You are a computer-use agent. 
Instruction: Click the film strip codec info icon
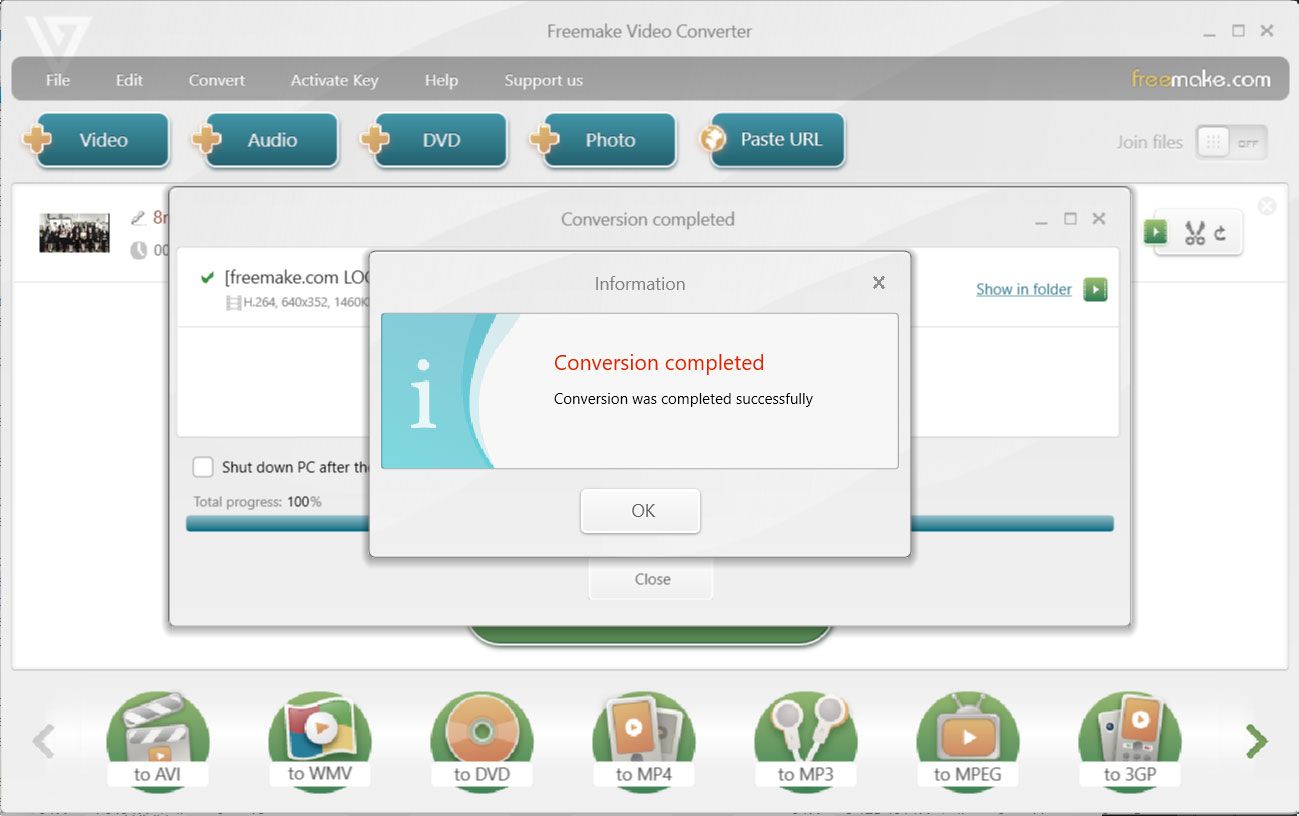click(x=233, y=301)
